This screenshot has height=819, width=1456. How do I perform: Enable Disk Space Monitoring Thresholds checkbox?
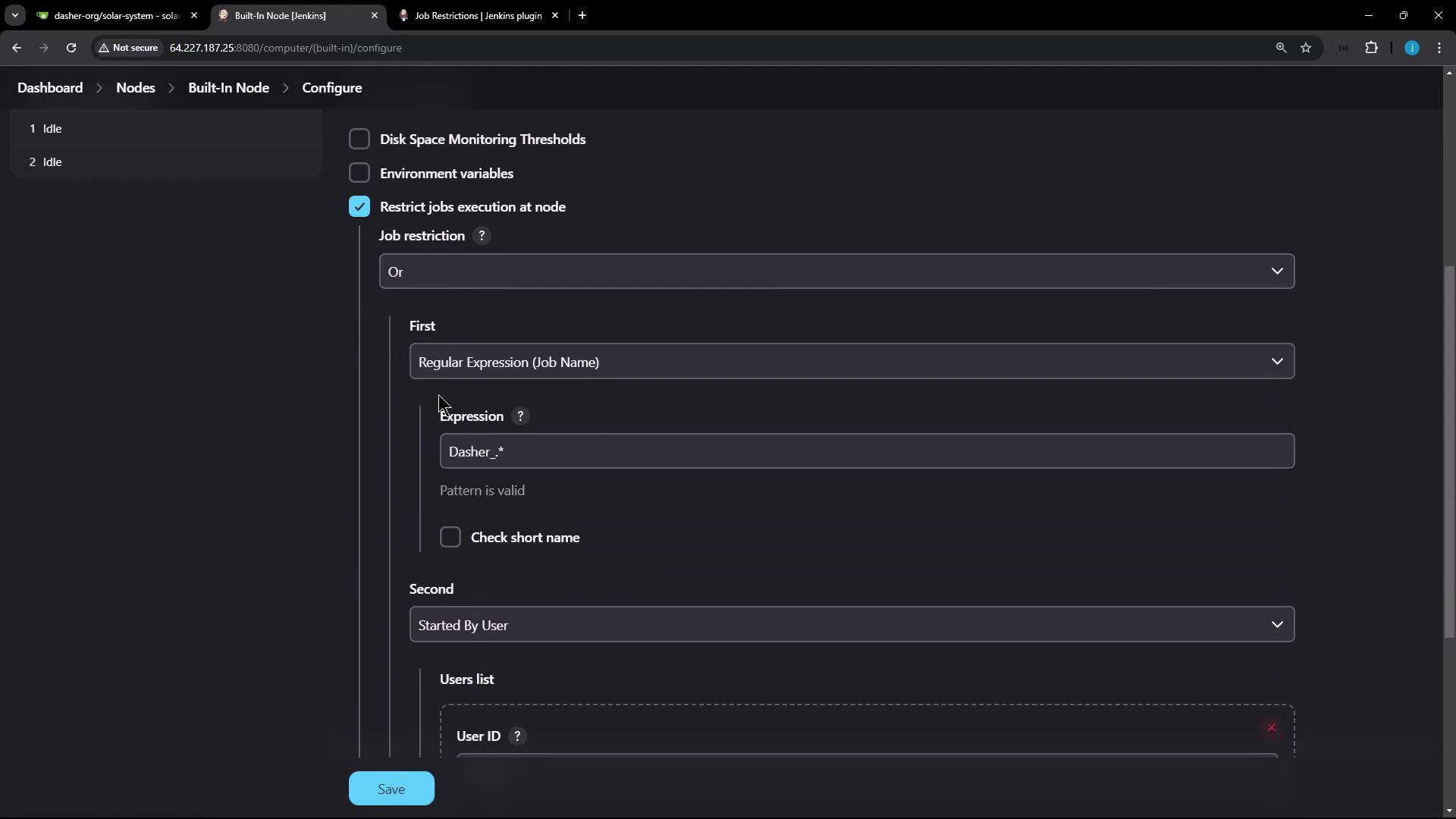(359, 140)
